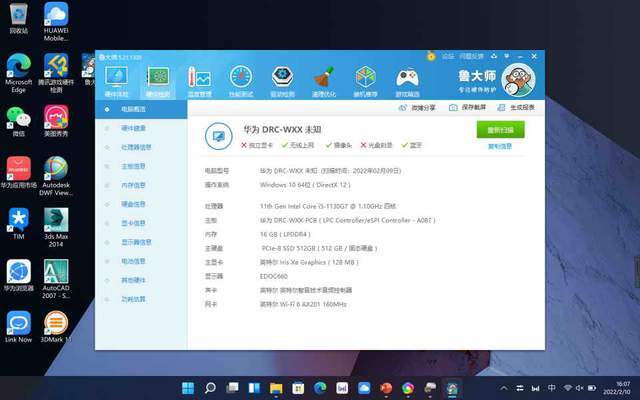Click 保存截屏 save screenshot
Image resolution: width=640 pixels, height=400 pixels.
tap(468, 107)
